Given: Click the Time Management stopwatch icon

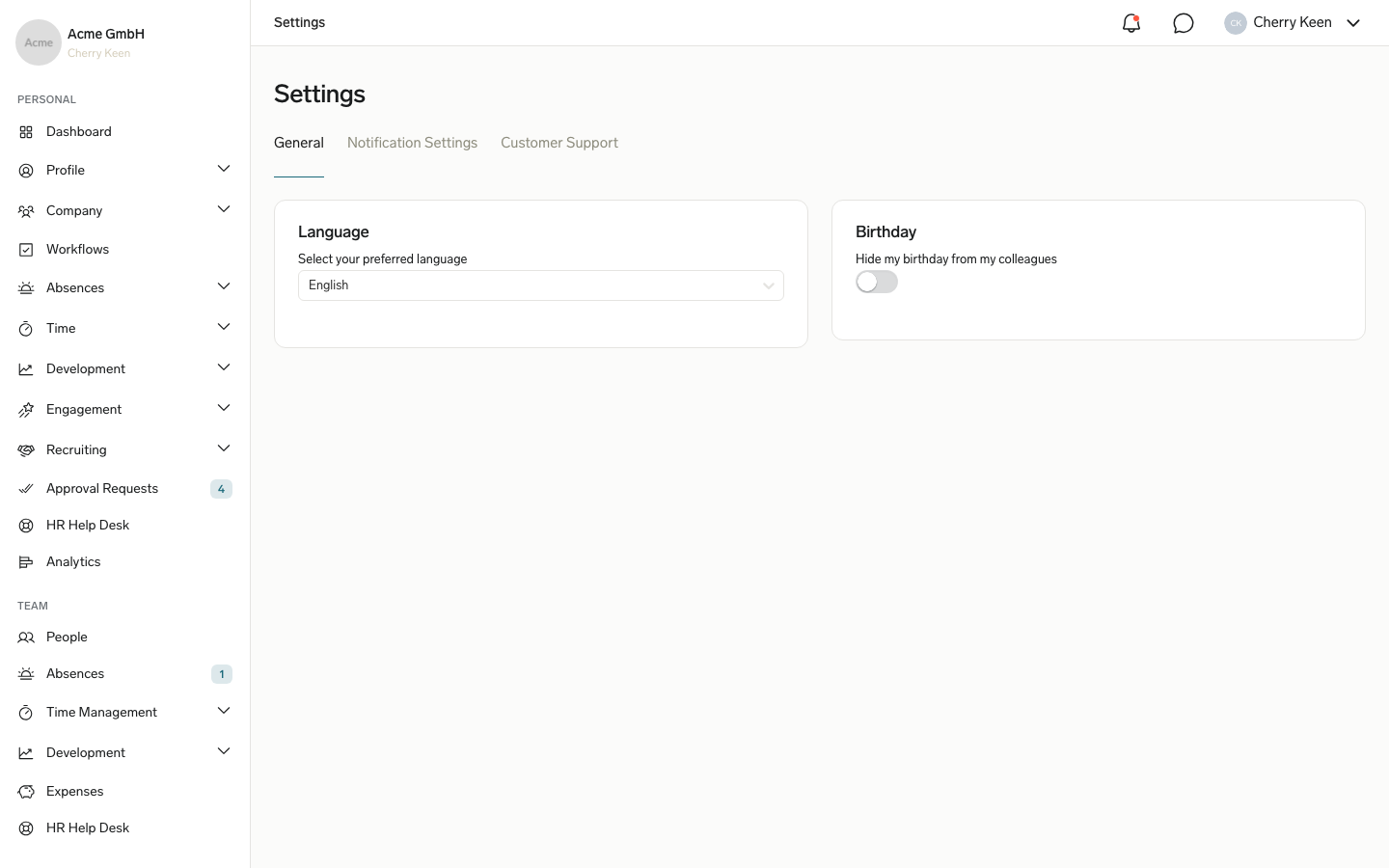Looking at the screenshot, I should pyautogui.click(x=26, y=713).
